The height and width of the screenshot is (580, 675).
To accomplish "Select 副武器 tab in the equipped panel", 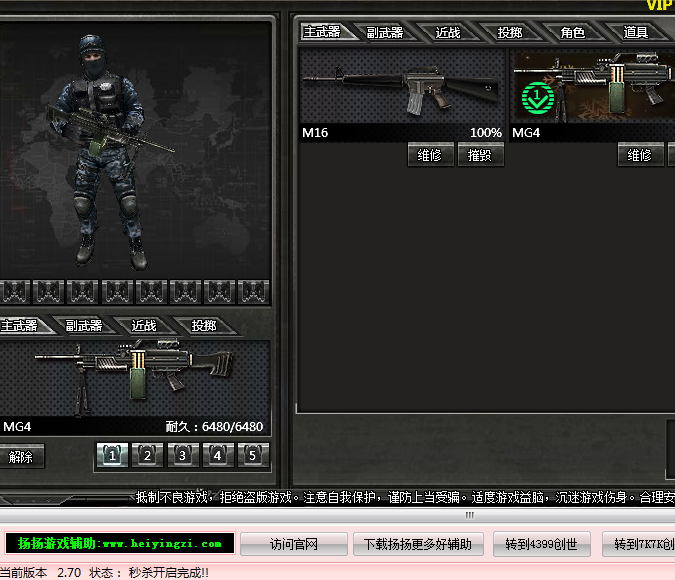I will coord(84,325).
